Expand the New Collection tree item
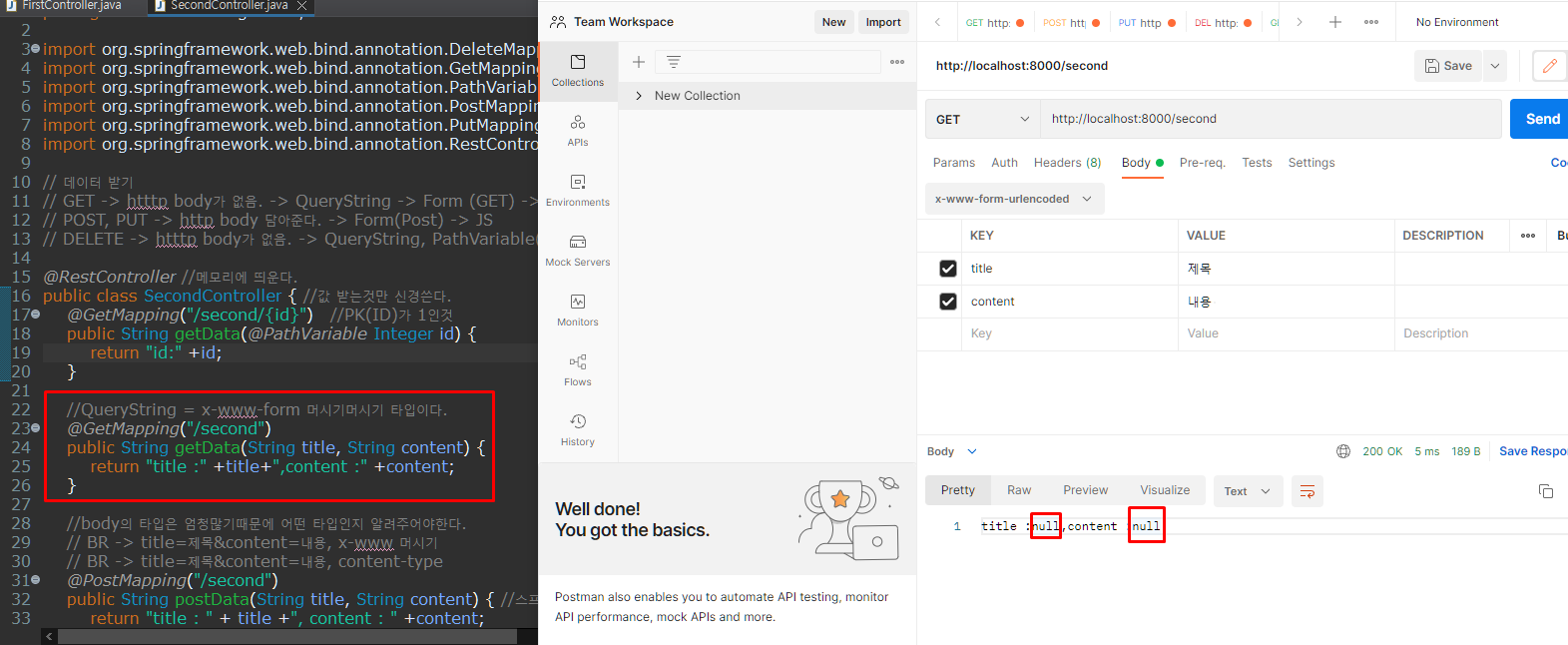Image resolution: width=1568 pixels, height=645 pixels. [x=639, y=96]
